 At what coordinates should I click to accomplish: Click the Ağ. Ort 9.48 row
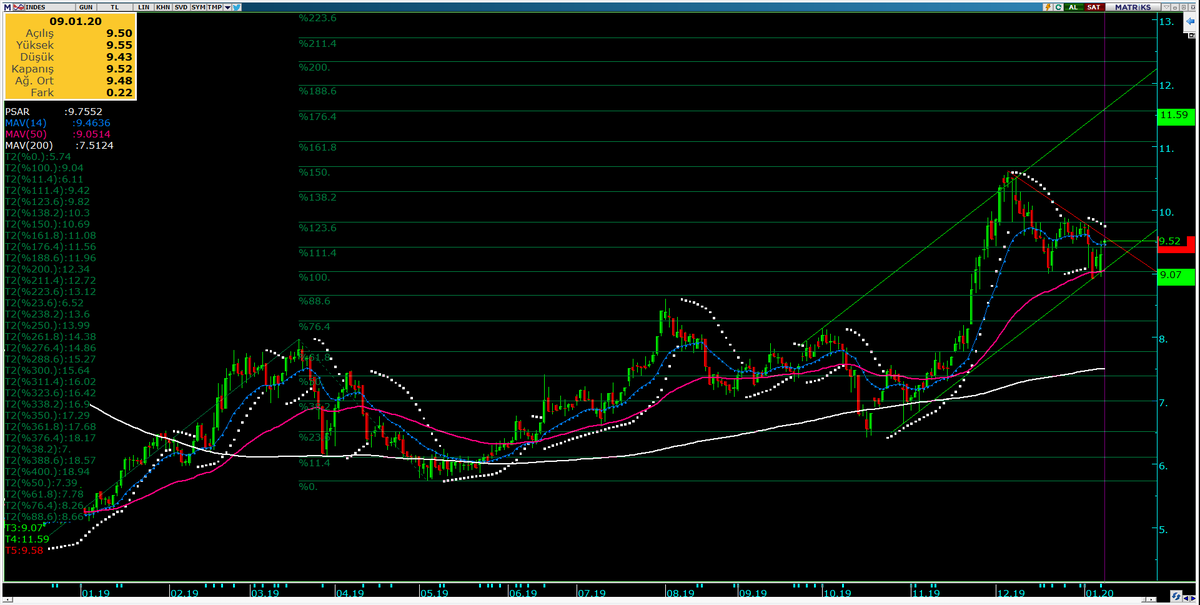(70, 81)
